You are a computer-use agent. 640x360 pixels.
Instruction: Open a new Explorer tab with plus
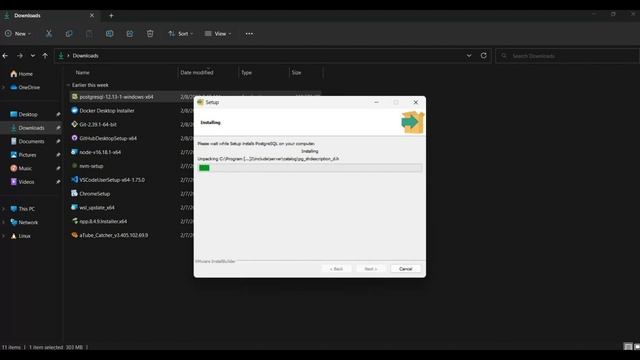coord(111,16)
